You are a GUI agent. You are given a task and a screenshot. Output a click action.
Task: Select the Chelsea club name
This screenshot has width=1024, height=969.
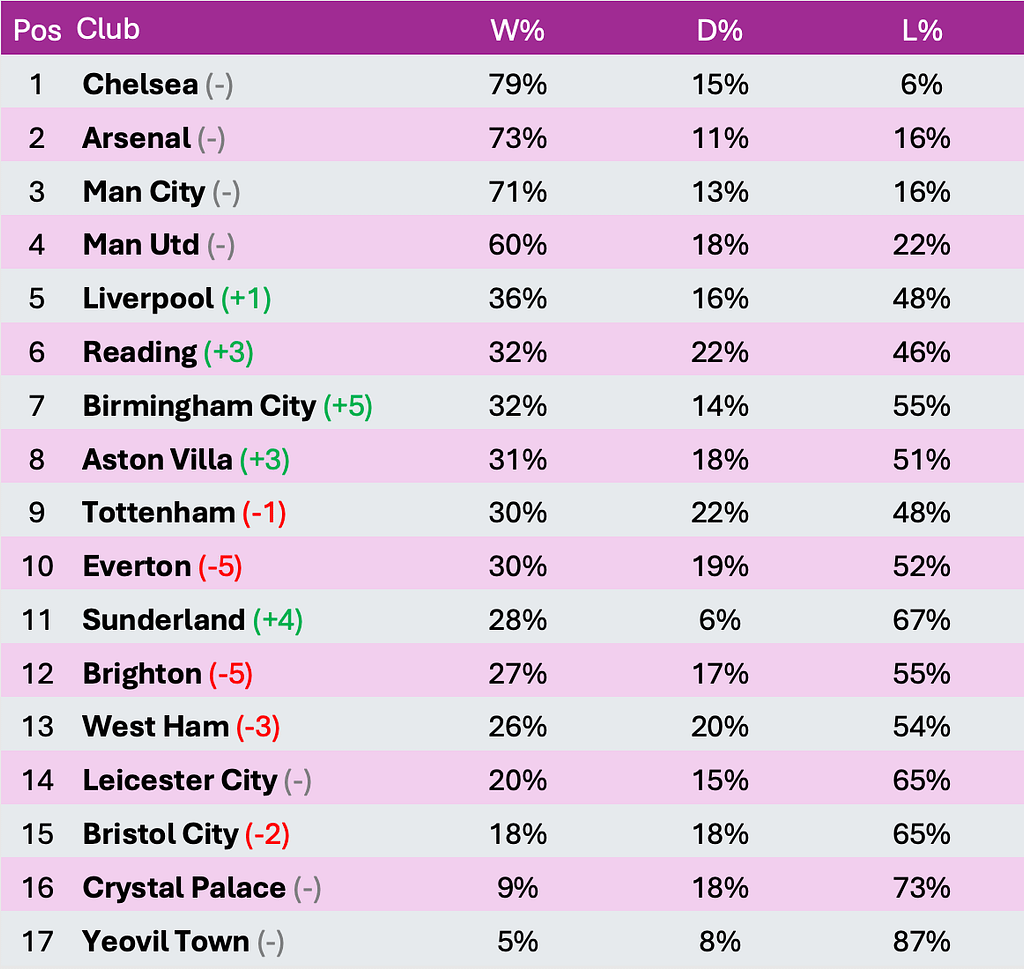pyautogui.click(x=140, y=84)
